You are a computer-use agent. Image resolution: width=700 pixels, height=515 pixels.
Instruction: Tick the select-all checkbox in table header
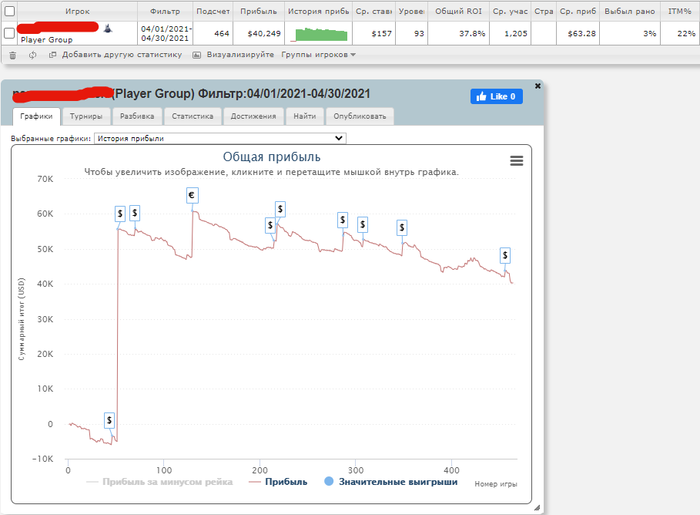coord(9,11)
